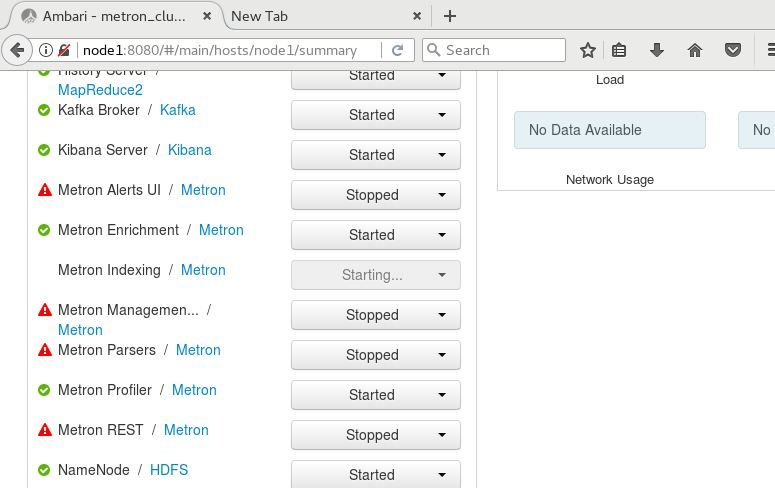Open Metron link beside Metron Parsers
775x488 pixels.
(x=198, y=350)
